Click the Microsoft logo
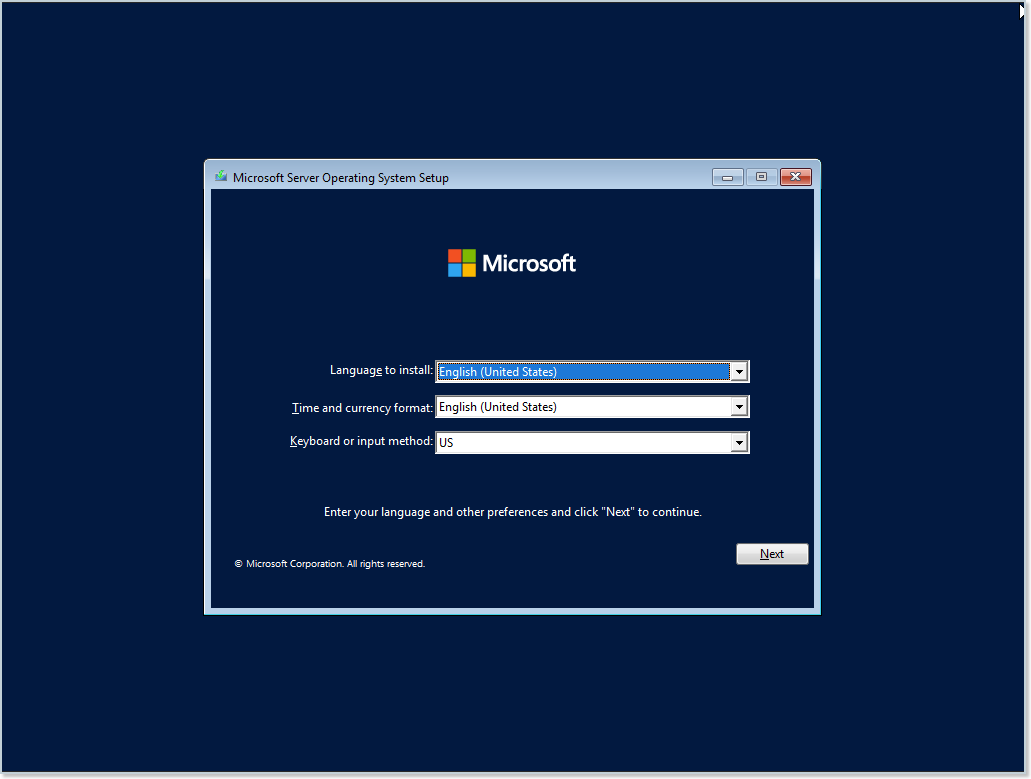The height and width of the screenshot is (779, 1031). (512, 263)
